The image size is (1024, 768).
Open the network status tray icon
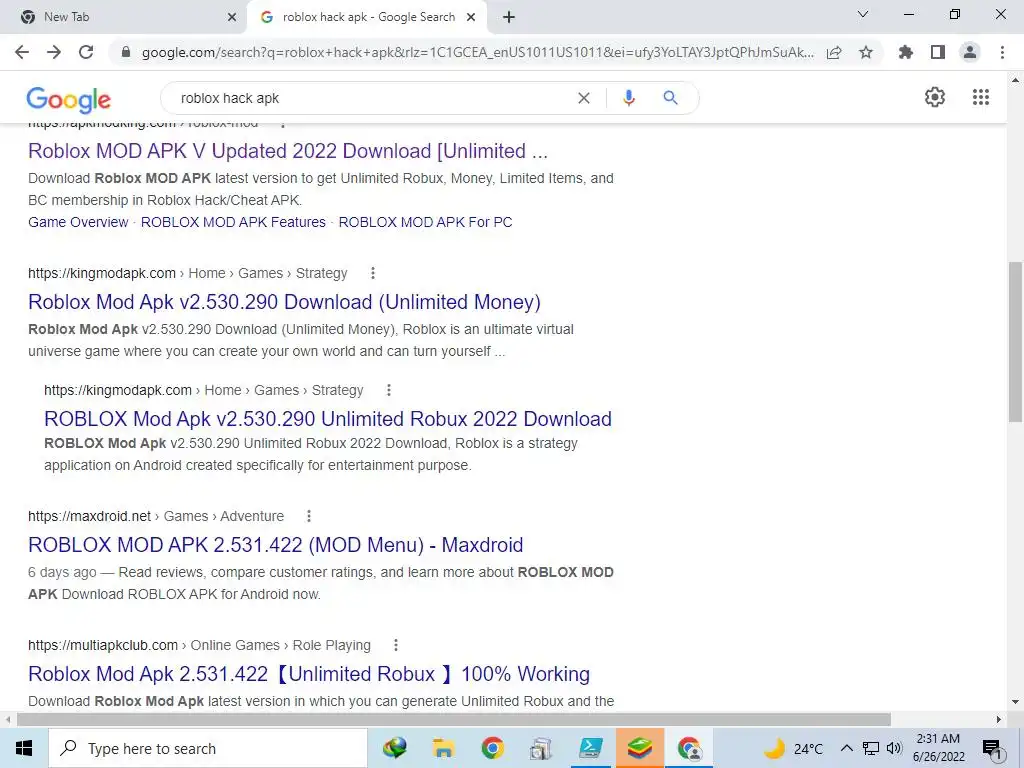(x=871, y=748)
